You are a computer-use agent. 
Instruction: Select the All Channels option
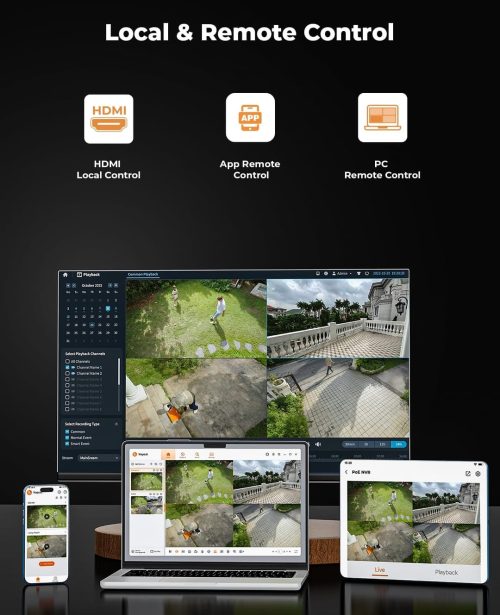coord(67,361)
